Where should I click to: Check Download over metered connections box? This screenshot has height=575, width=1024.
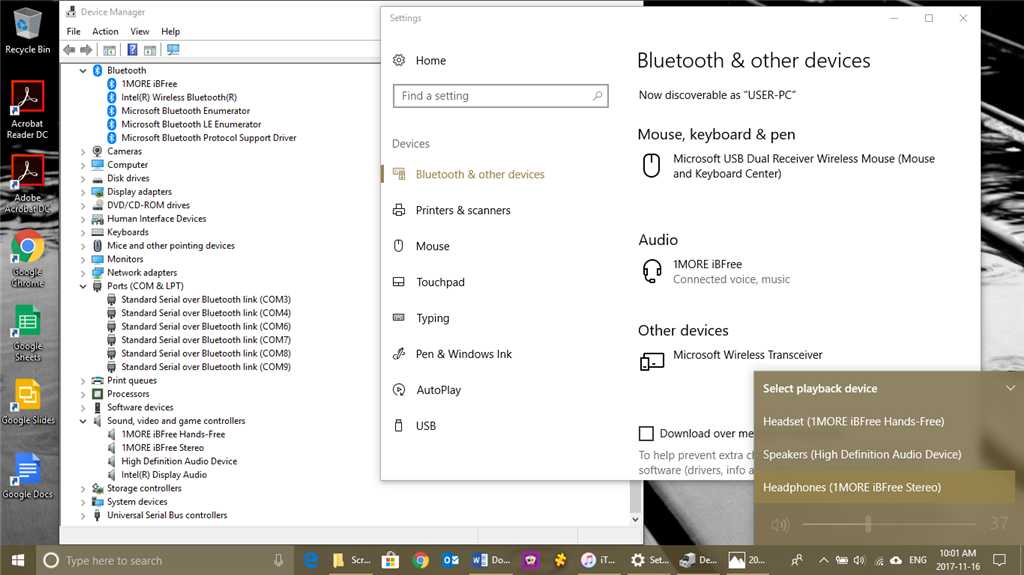tap(646, 433)
